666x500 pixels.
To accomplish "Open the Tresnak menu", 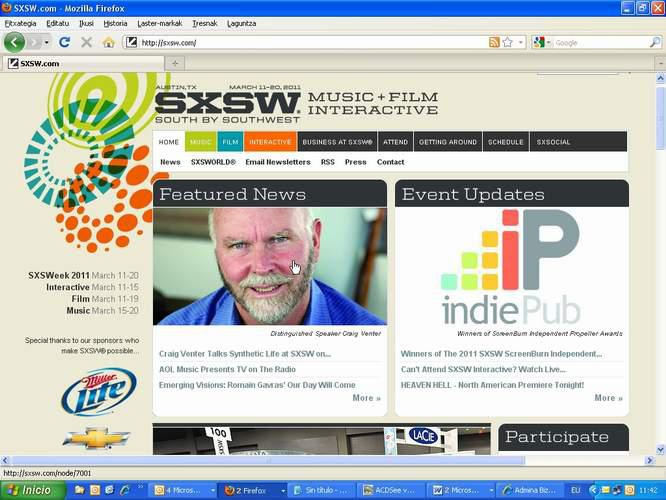I will point(205,23).
